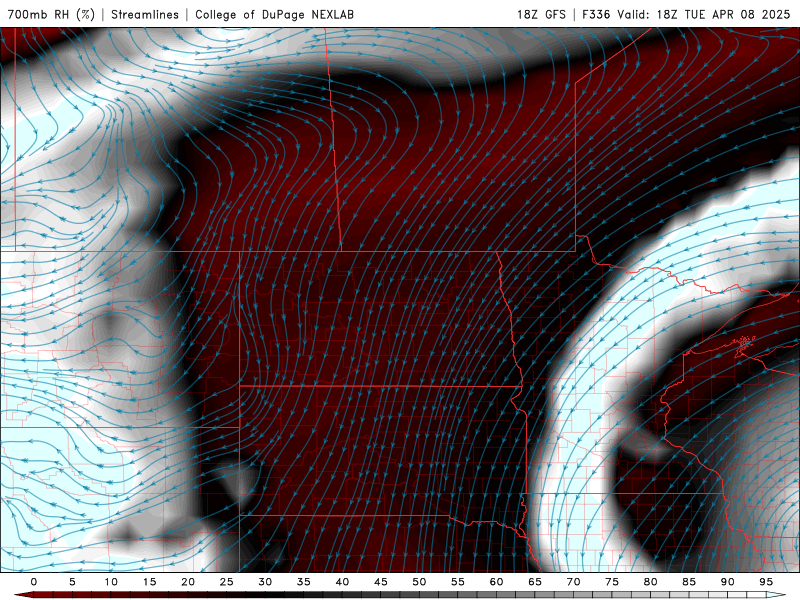Click the "70" legend label
This screenshot has height=600, width=800.
[x=573, y=582]
